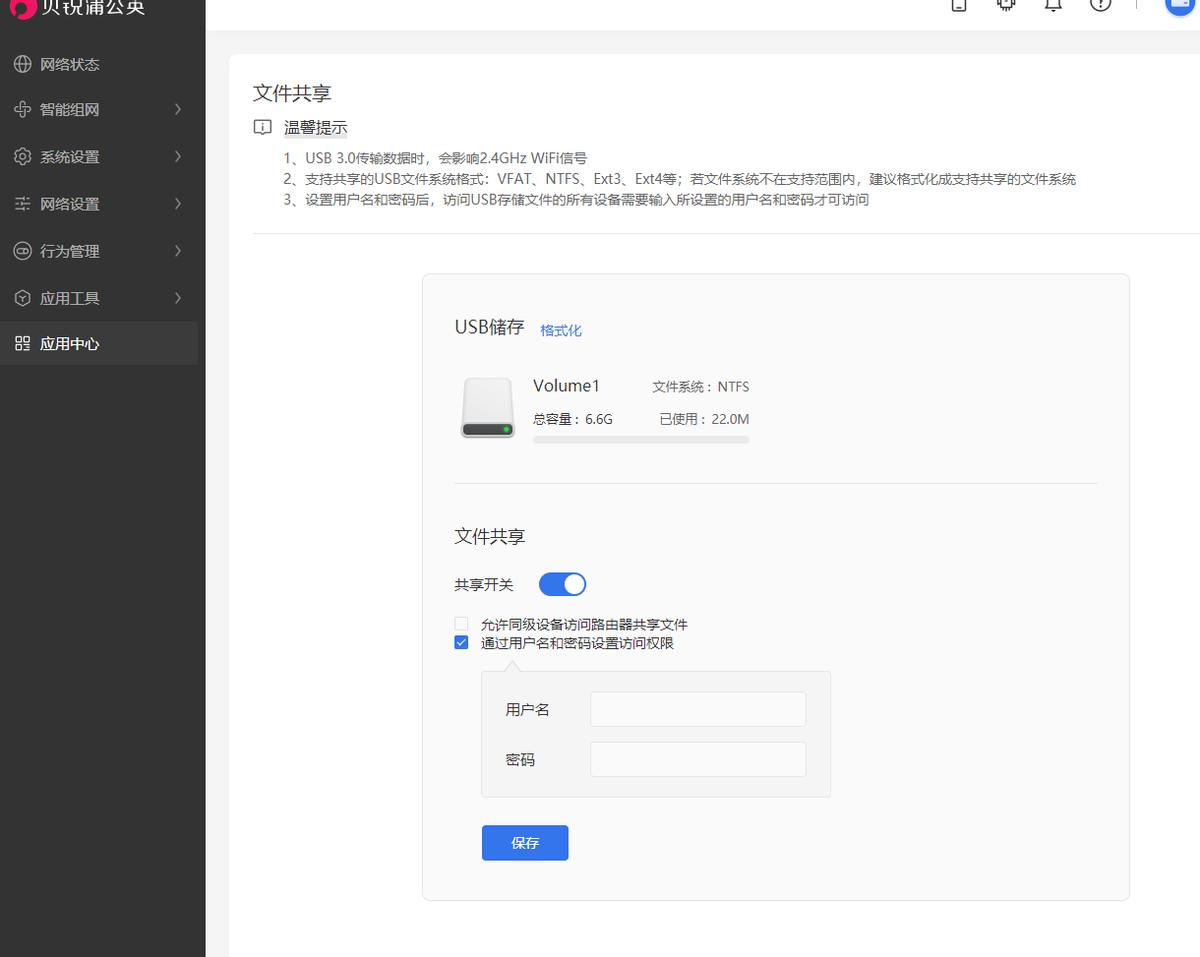This screenshot has width=1200, height=957.
Task: Enable 允许同级设备访问路由器共享文件 checkbox
Action: coord(461,623)
